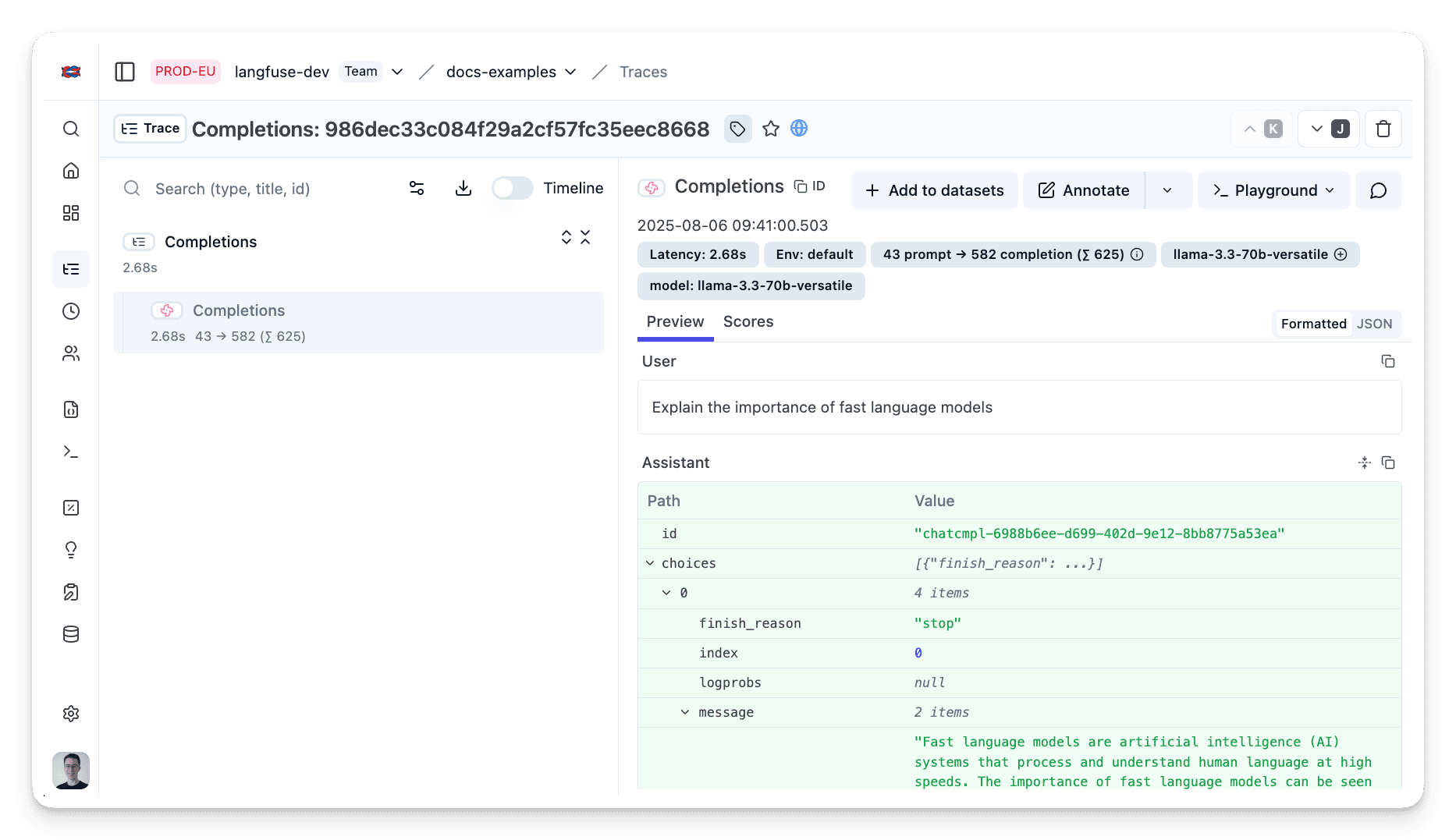The height and width of the screenshot is (840, 1456).
Task: Toggle the left sidebar panel icon
Action: (x=125, y=72)
